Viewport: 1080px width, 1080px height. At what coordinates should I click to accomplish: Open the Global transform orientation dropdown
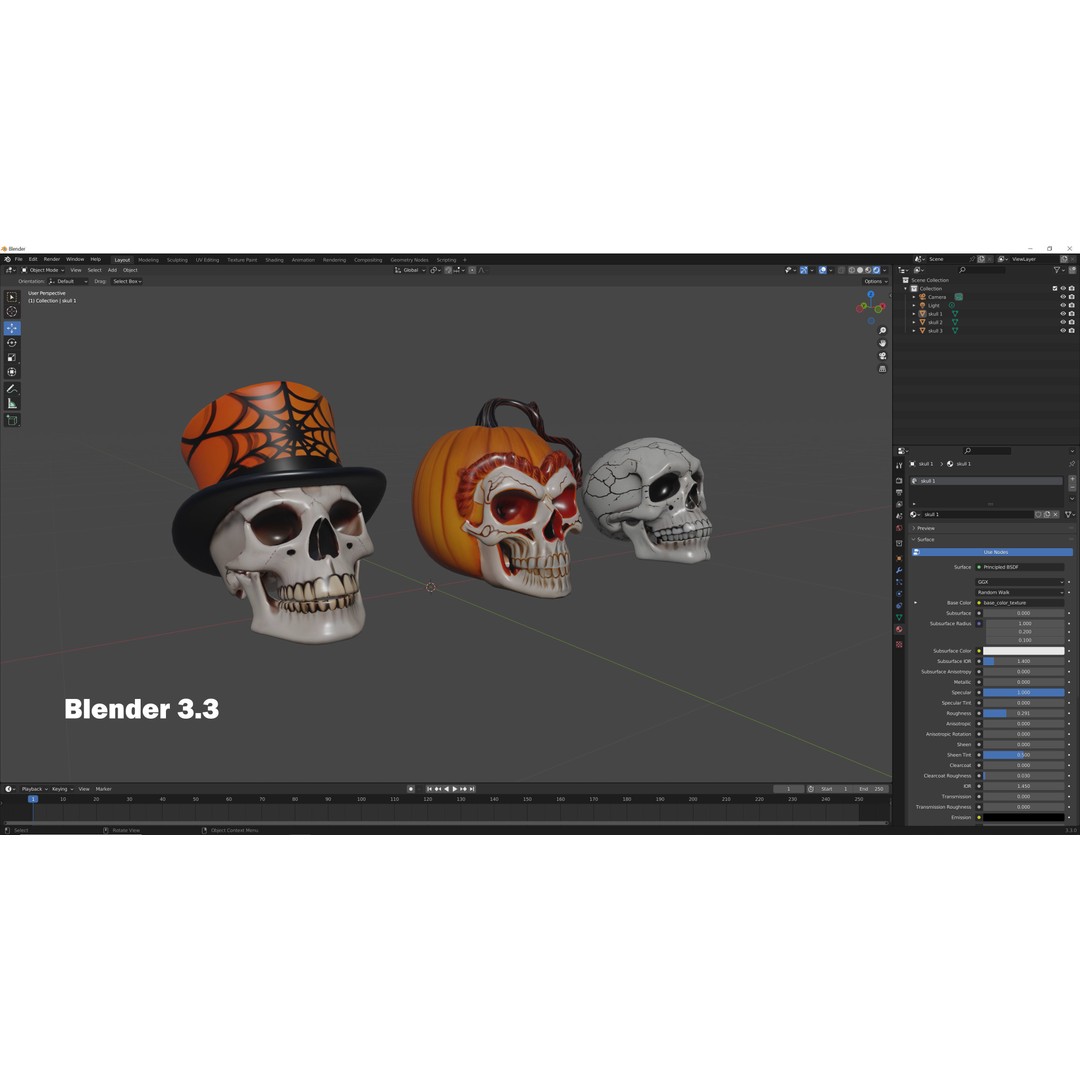point(410,270)
